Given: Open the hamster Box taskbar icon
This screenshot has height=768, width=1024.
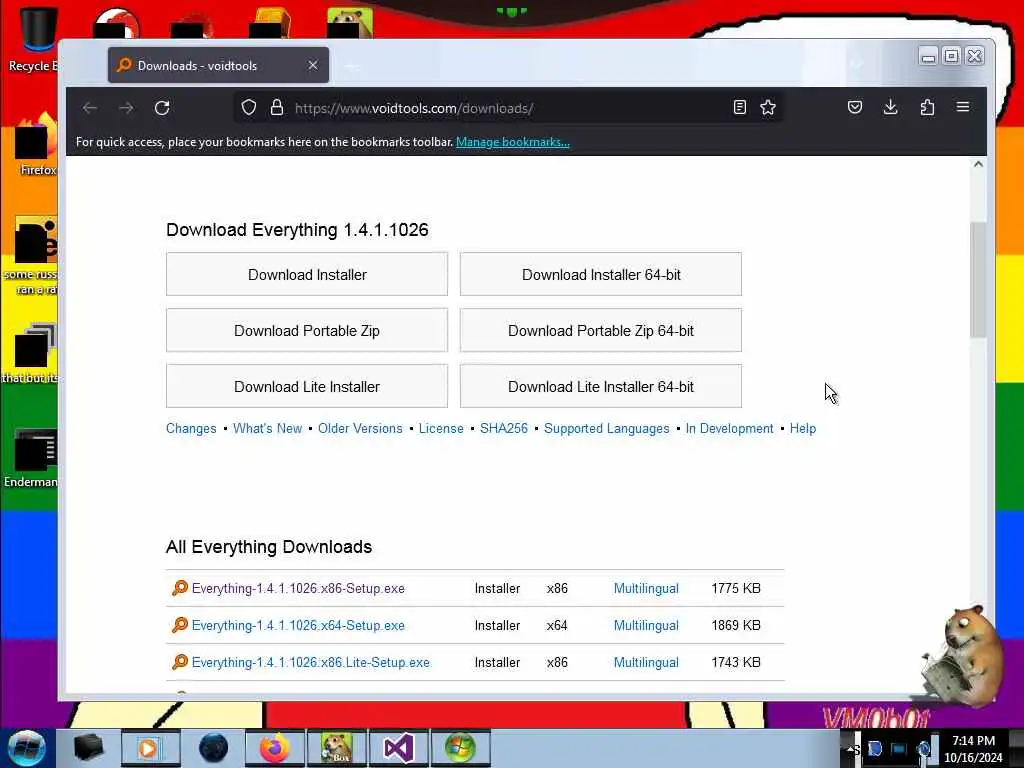Looking at the screenshot, I should coord(337,748).
